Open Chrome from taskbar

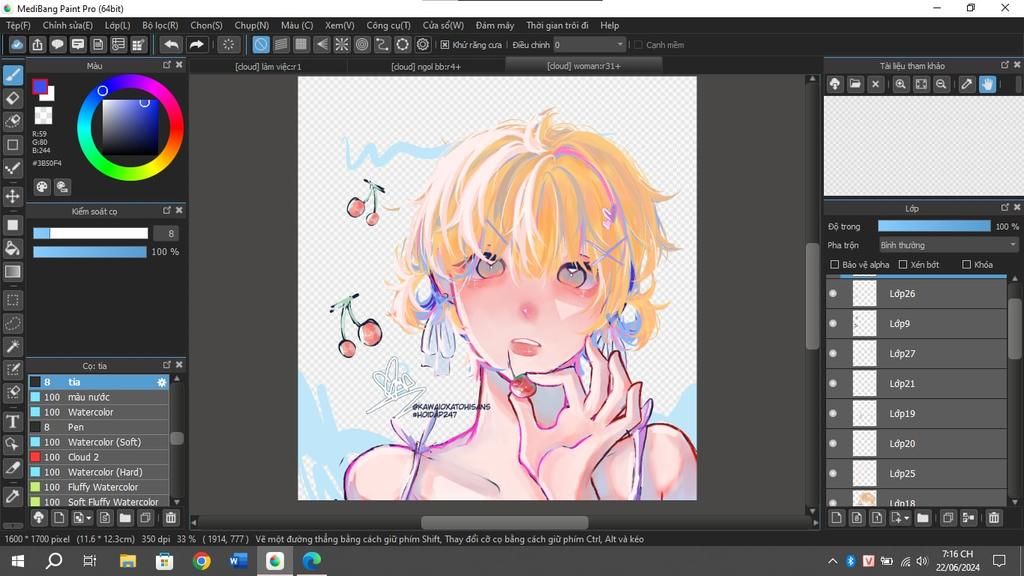click(202, 561)
